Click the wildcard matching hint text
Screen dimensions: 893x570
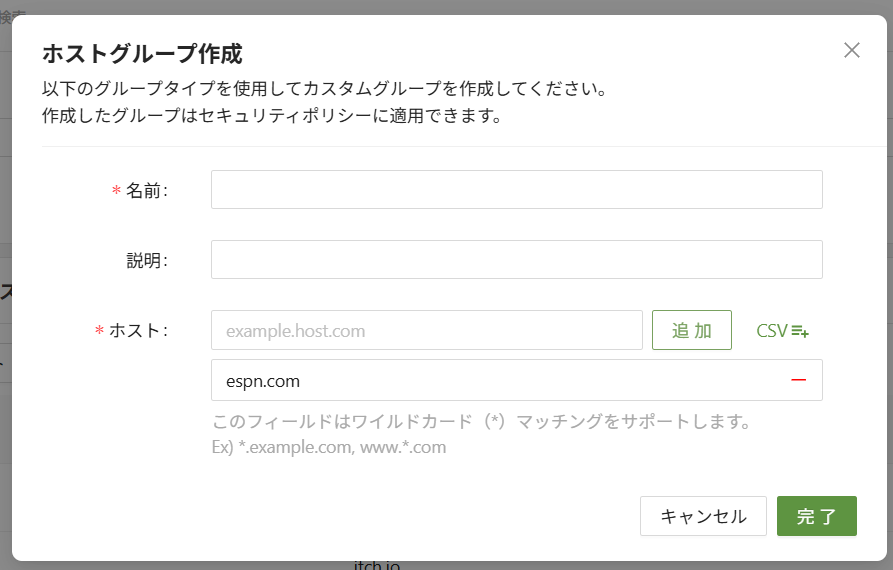[481, 421]
